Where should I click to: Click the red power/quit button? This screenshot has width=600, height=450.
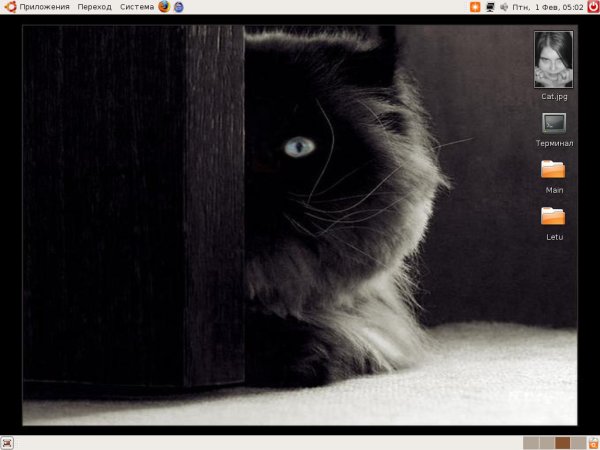click(593, 7)
